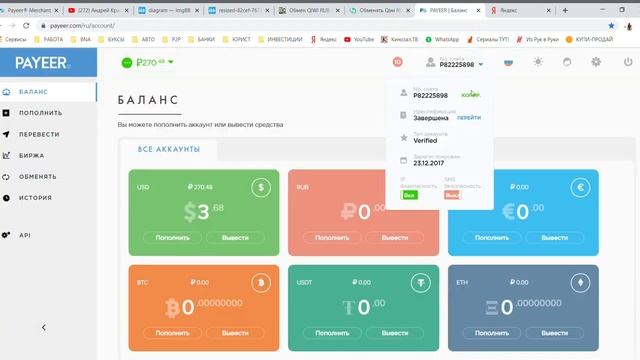This screenshot has width=640, height=360.
Task: Open the ЮРИСТ bookmarks folder
Action: click(x=237, y=39)
